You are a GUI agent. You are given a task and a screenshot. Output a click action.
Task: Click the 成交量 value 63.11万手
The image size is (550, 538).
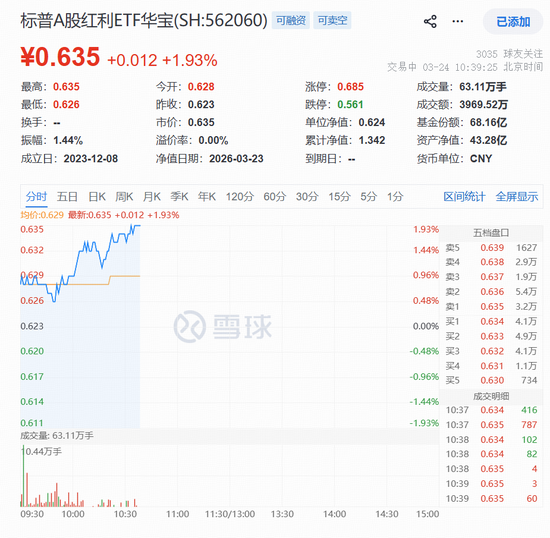pyautogui.click(x=483, y=87)
